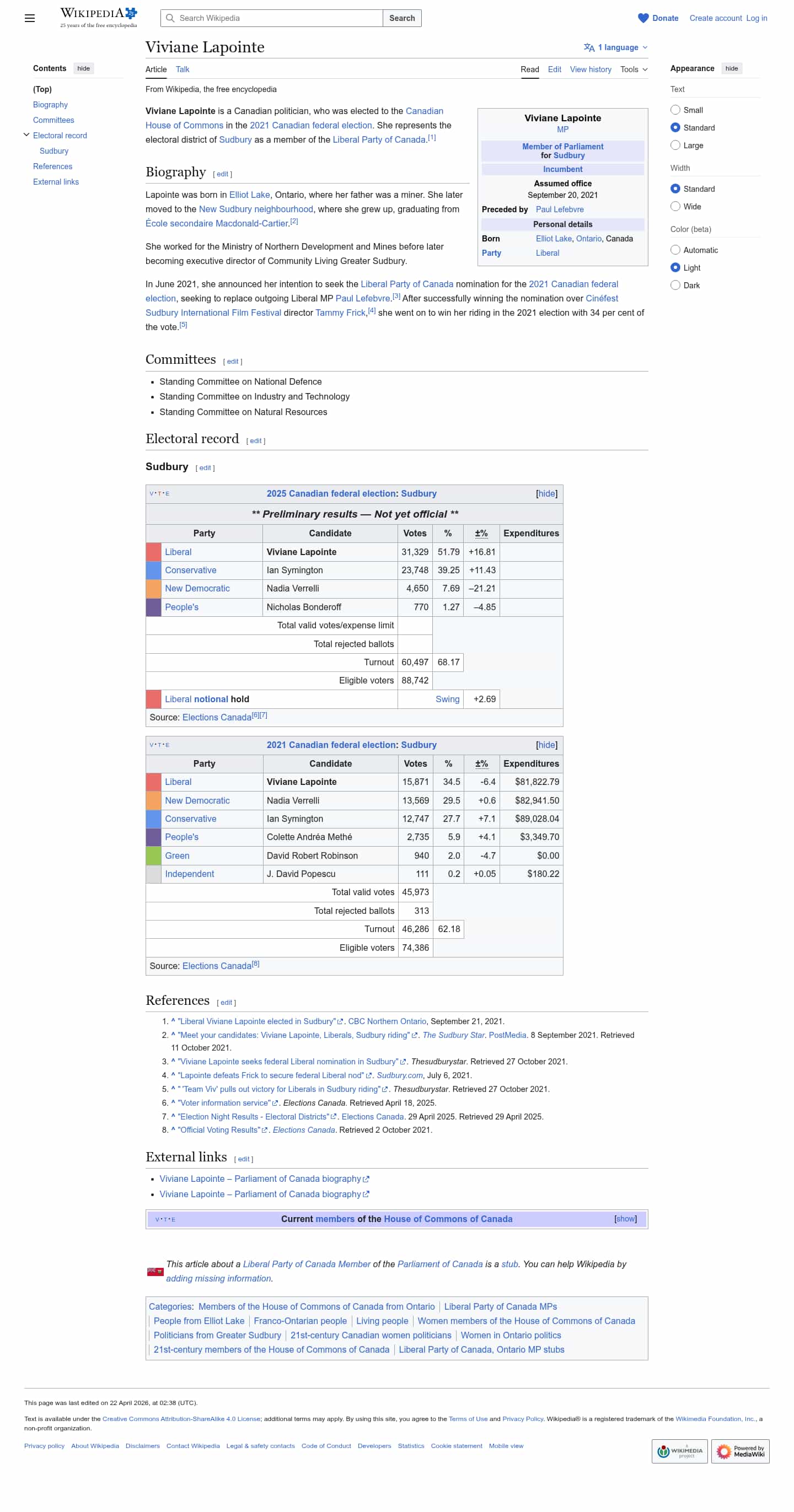Select the Small text size option

tap(675, 110)
